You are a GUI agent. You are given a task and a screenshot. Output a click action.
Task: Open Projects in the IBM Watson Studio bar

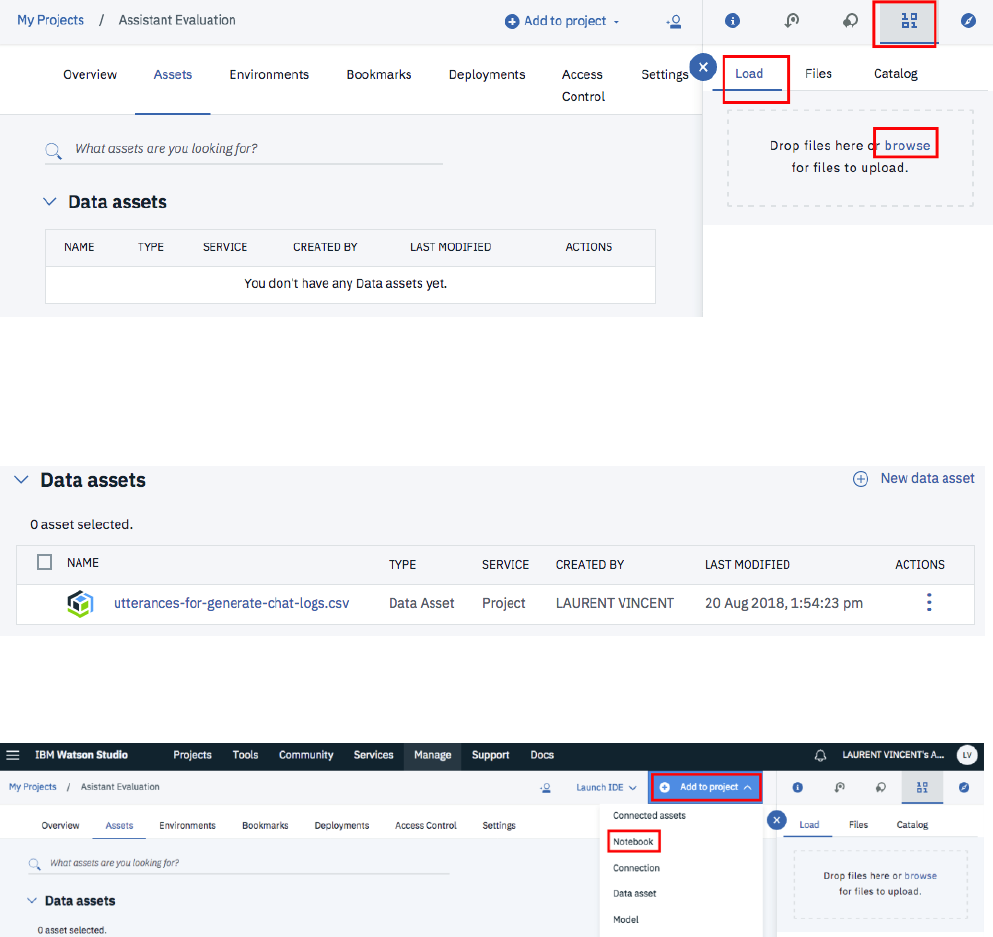(193, 755)
